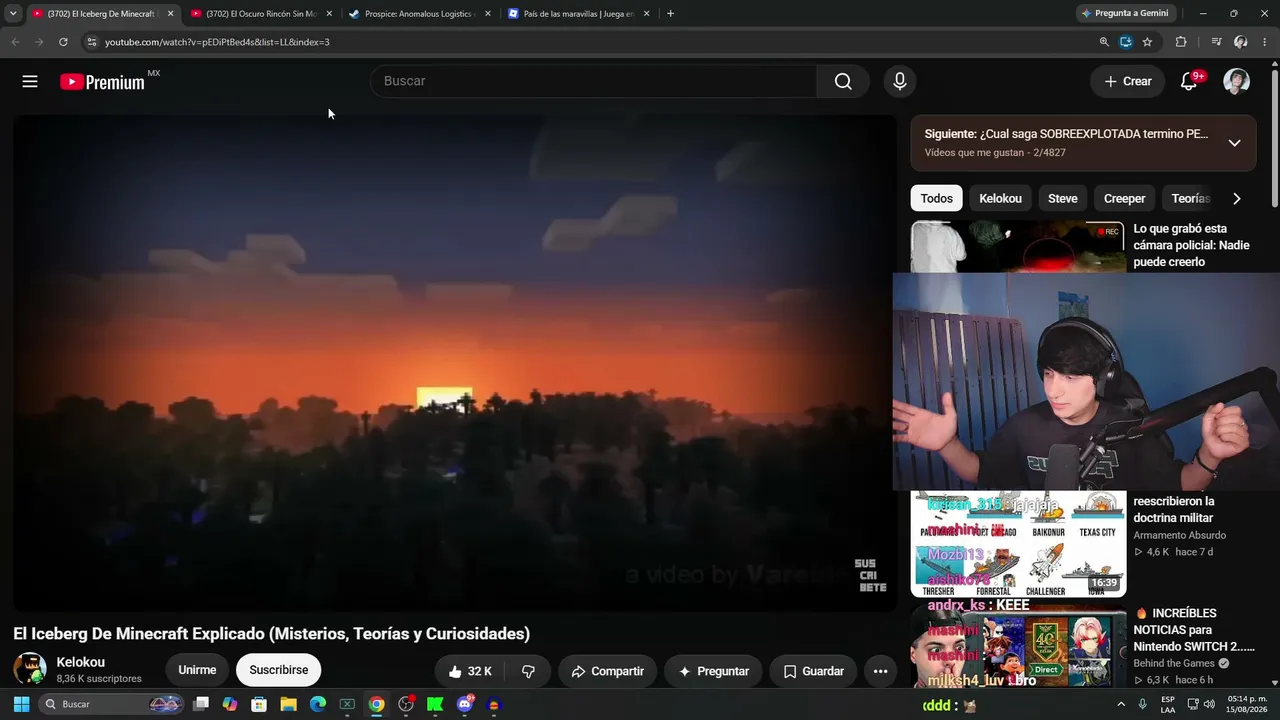
Task: Expand the playlist panel chevron
Action: coord(1234,143)
